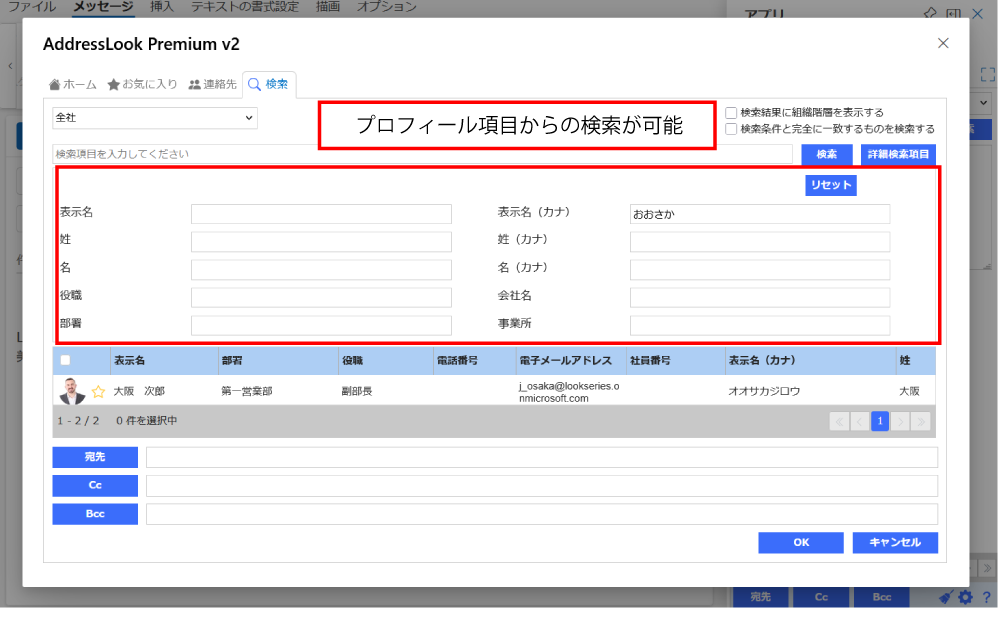Image resolution: width=1000 pixels, height=617 pixels.
Task: Click the expand icon in background pane
Action: point(988,75)
